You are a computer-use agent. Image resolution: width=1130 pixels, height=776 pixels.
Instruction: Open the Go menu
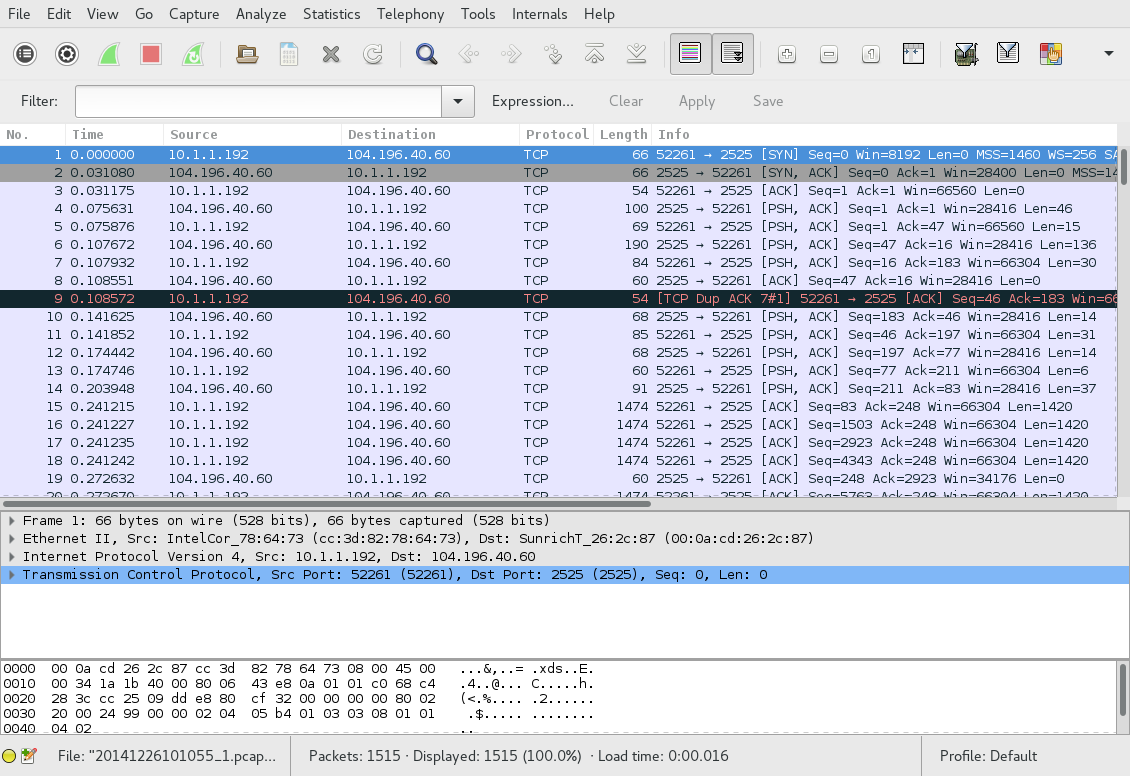(x=144, y=14)
